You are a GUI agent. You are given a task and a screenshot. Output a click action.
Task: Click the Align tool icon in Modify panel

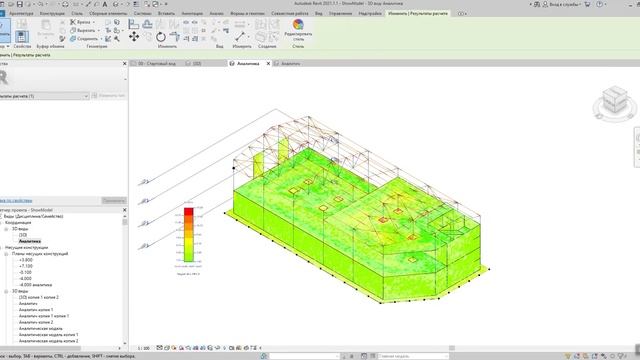click(x=133, y=24)
